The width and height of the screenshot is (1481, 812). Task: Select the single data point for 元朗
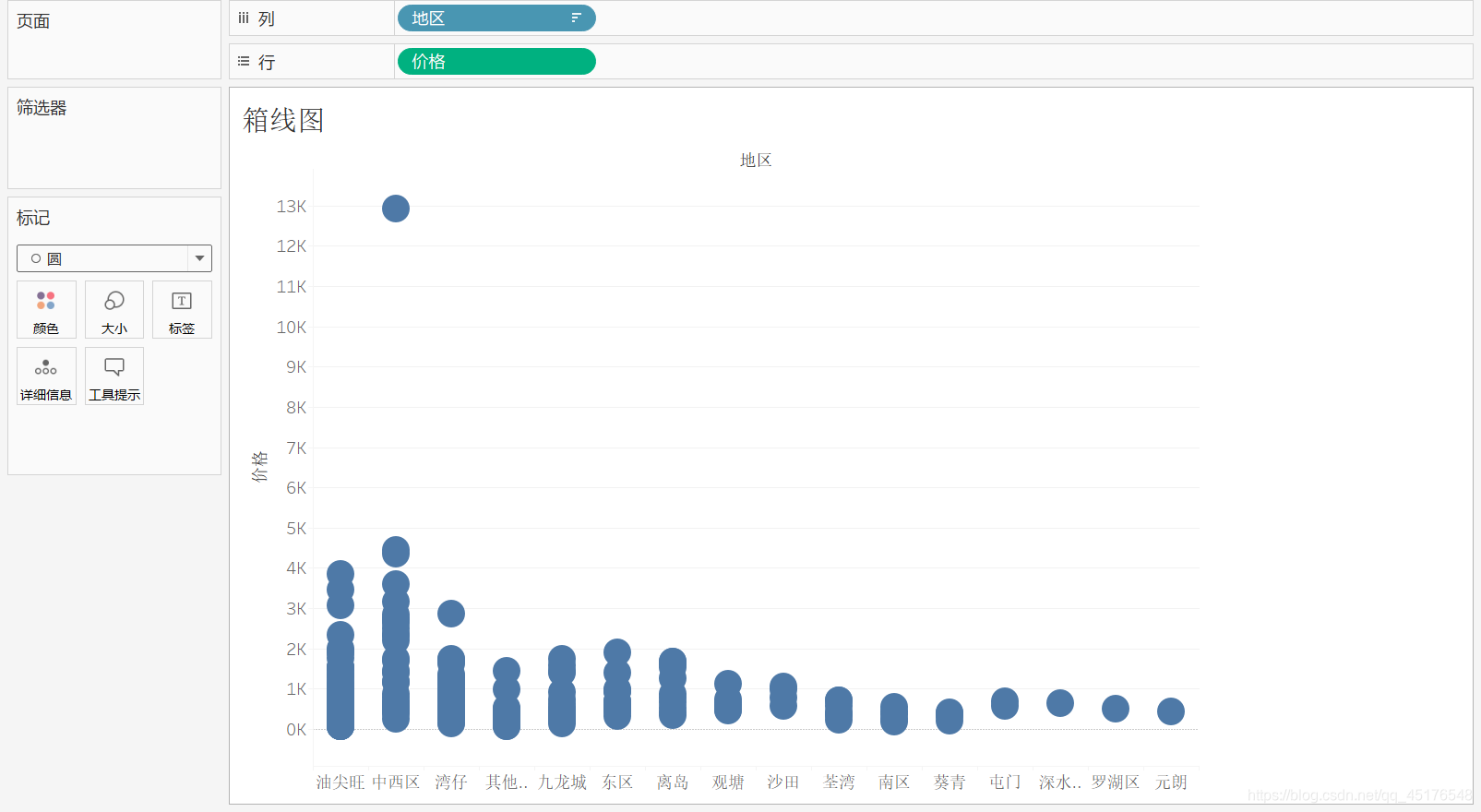pyautogui.click(x=1171, y=711)
